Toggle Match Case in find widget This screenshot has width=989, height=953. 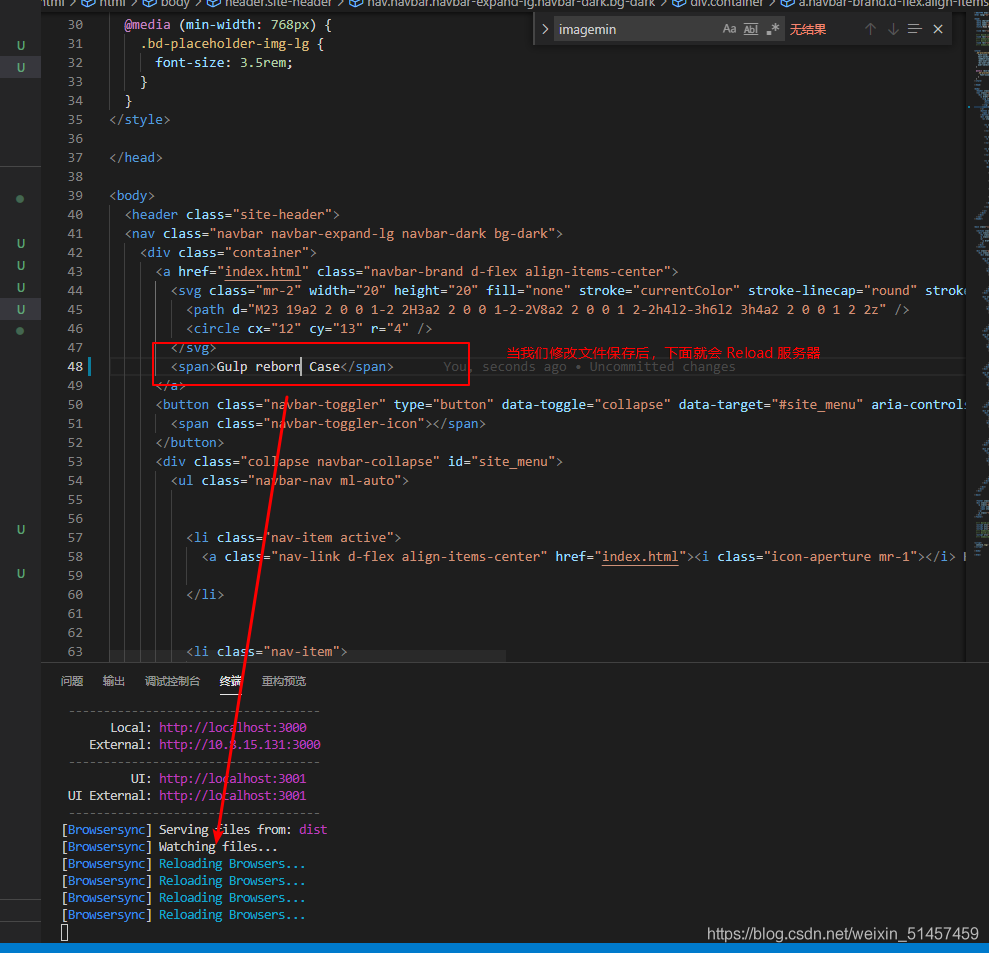[x=729, y=29]
